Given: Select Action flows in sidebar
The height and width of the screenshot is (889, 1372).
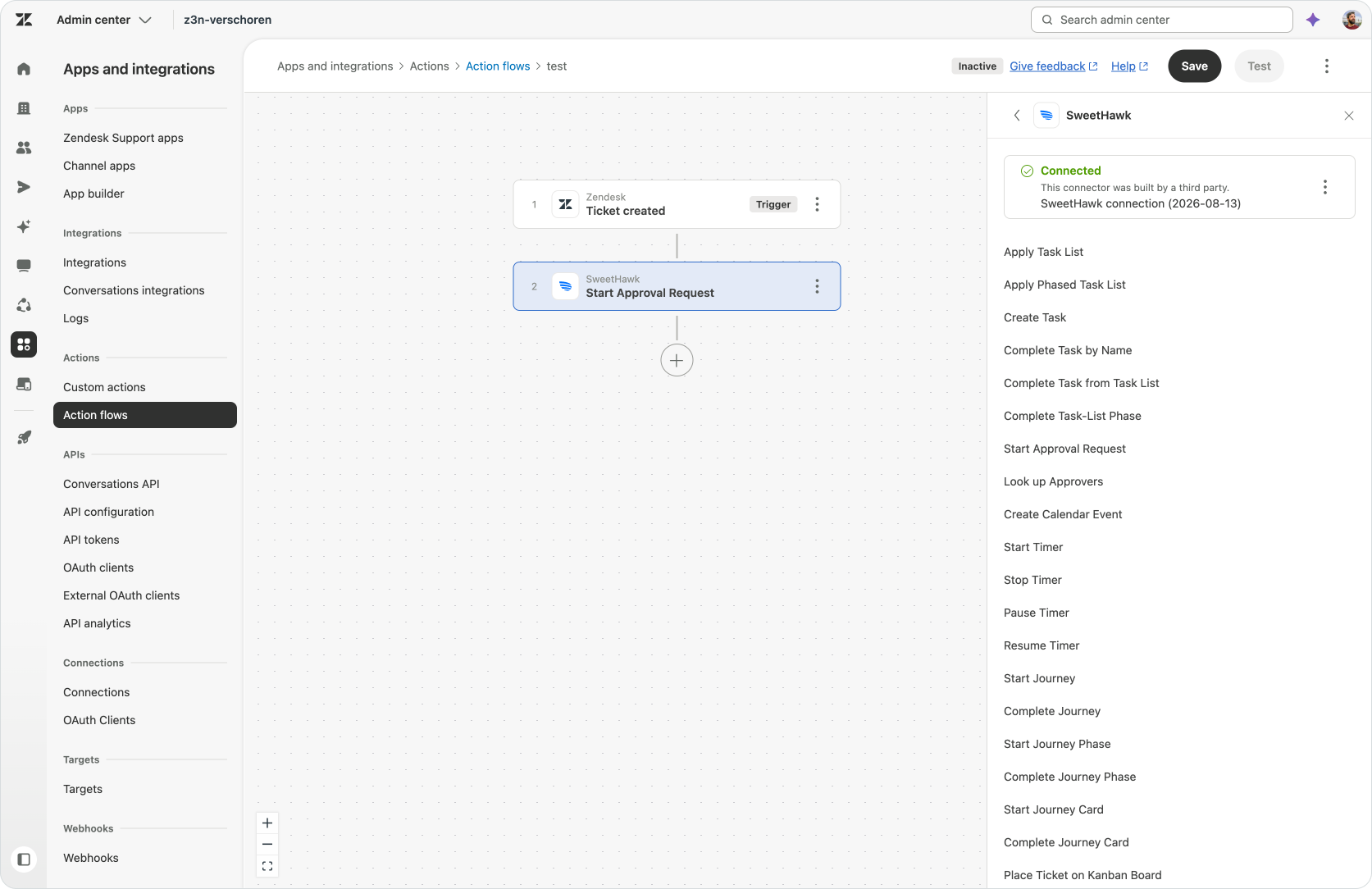Looking at the screenshot, I should (x=145, y=415).
